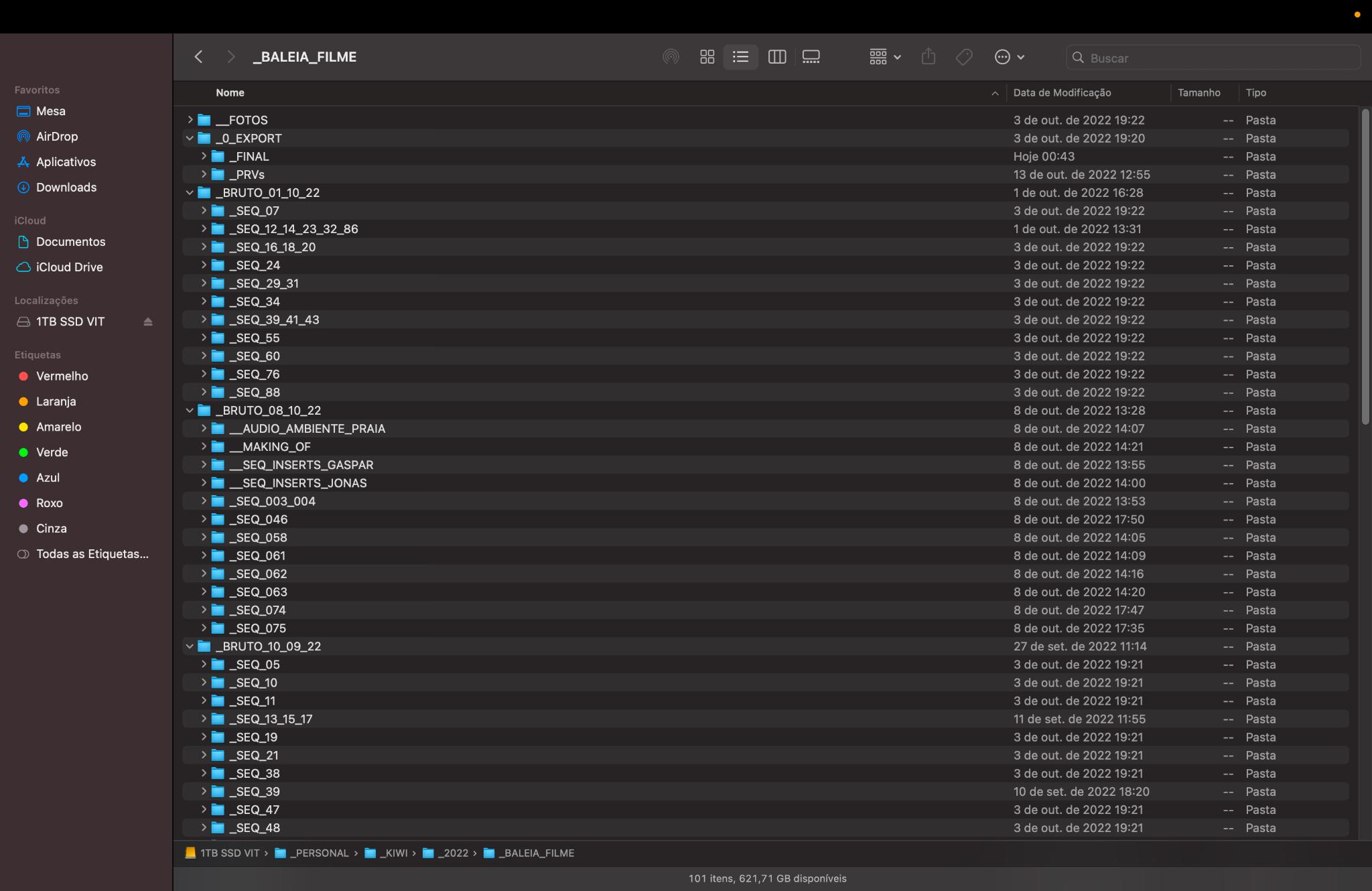
Task: Eject the 1TB SSD VIT drive
Action: pos(148,322)
